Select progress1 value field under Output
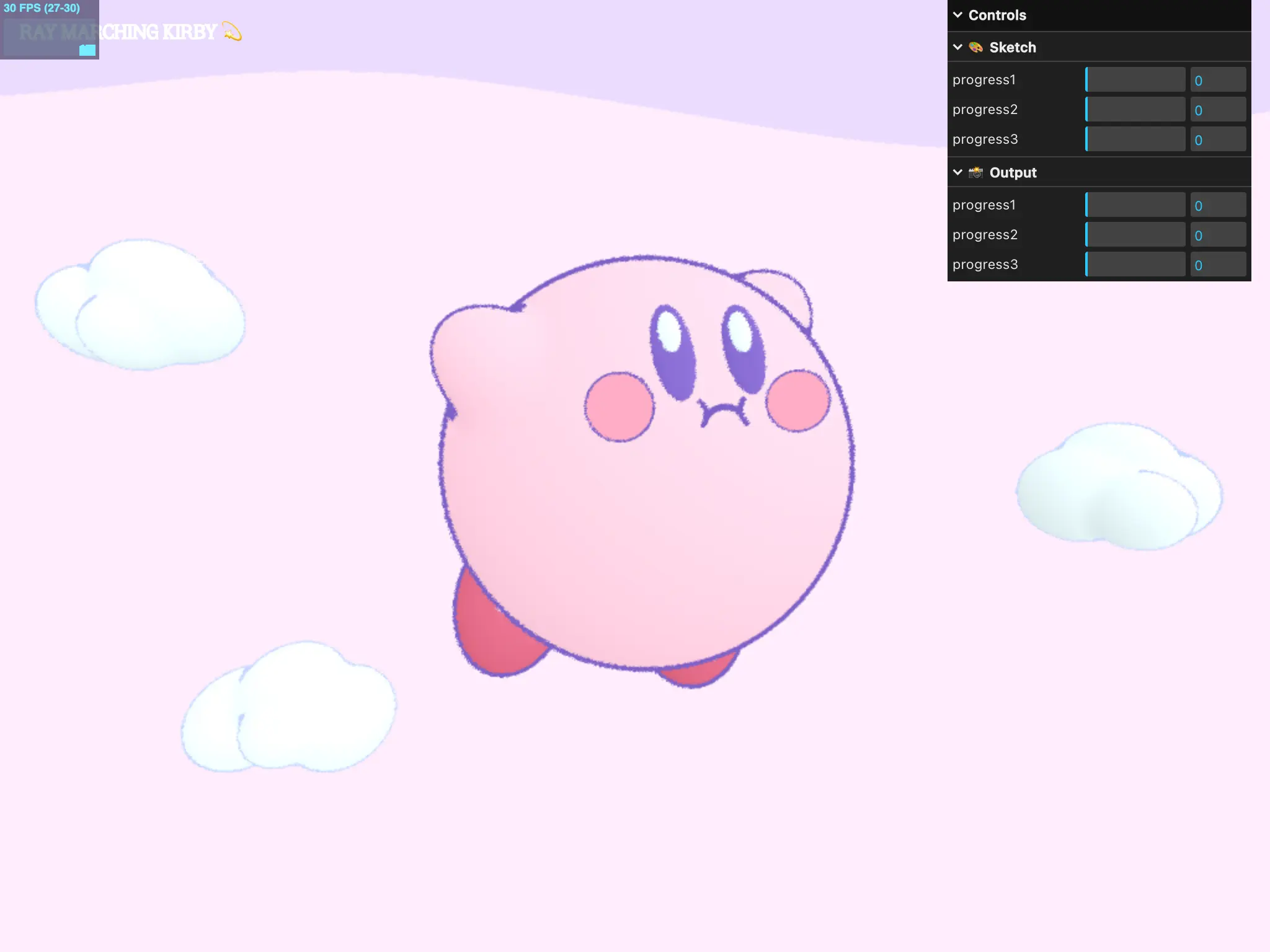Image resolution: width=1270 pixels, height=952 pixels. click(1217, 205)
